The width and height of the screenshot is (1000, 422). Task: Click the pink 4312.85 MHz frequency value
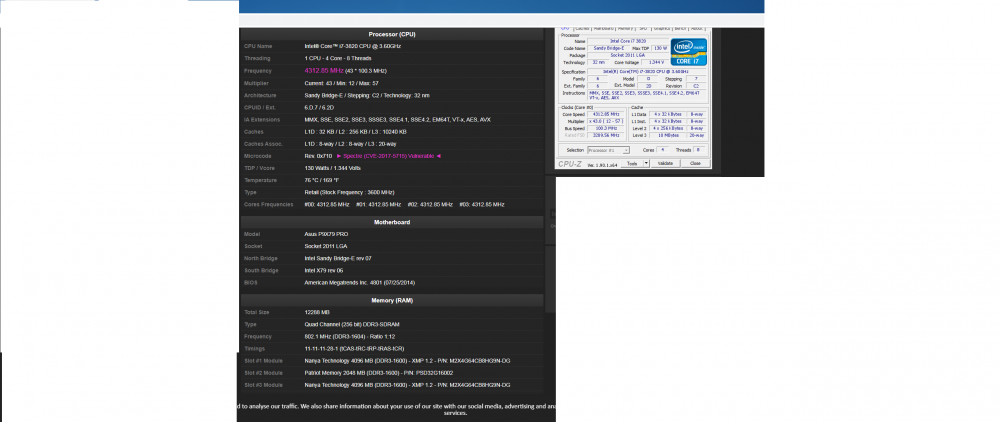[x=324, y=71]
